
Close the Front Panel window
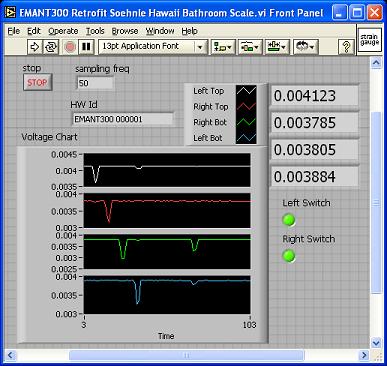point(375,13)
